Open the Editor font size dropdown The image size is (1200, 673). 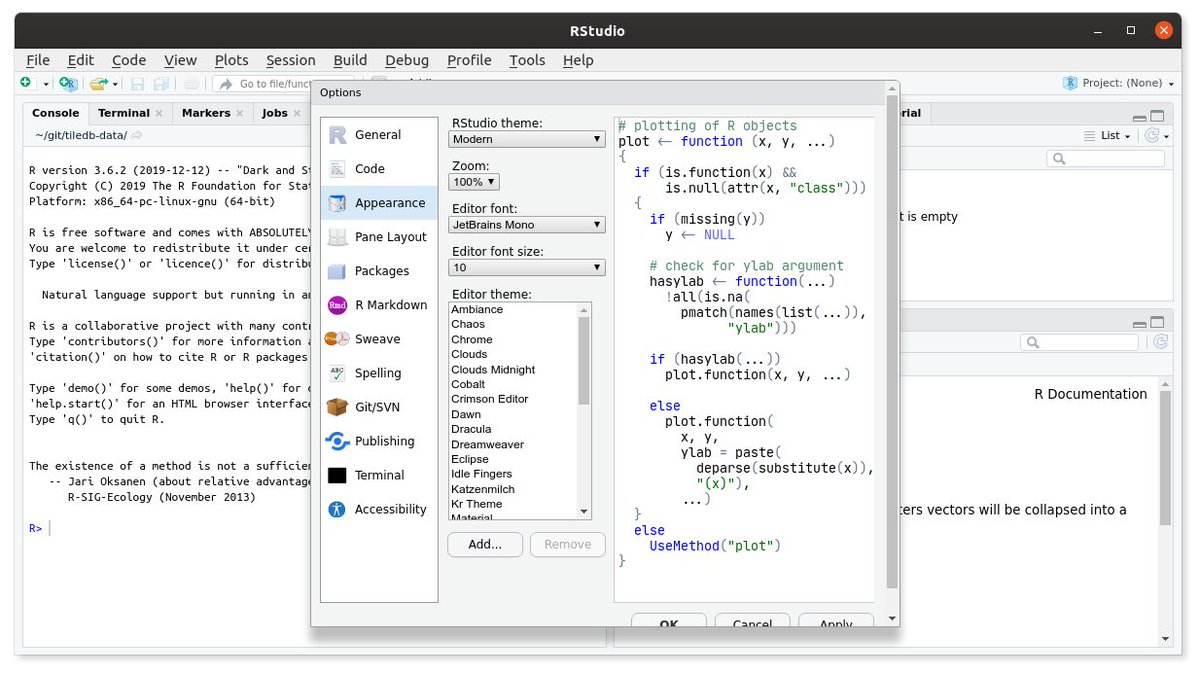coord(527,268)
